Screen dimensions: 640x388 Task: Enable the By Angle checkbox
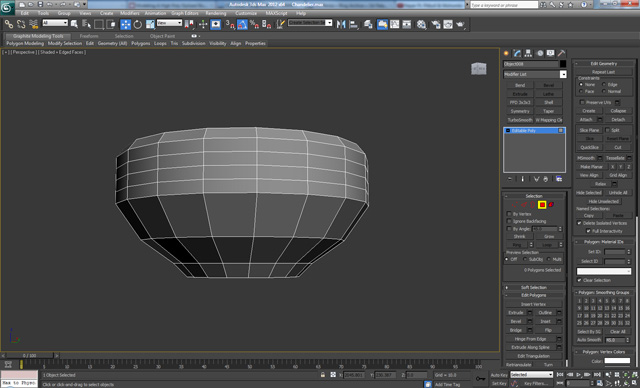click(509, 229)
